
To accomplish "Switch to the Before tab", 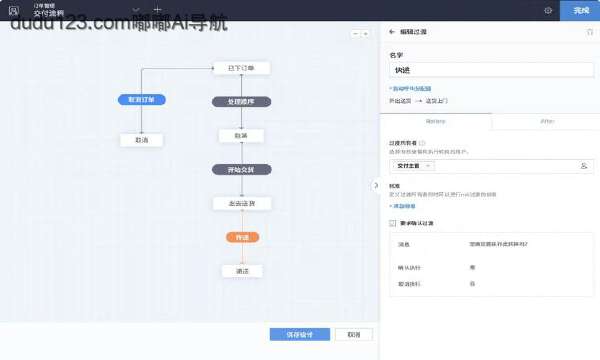I will coord(435,121).
